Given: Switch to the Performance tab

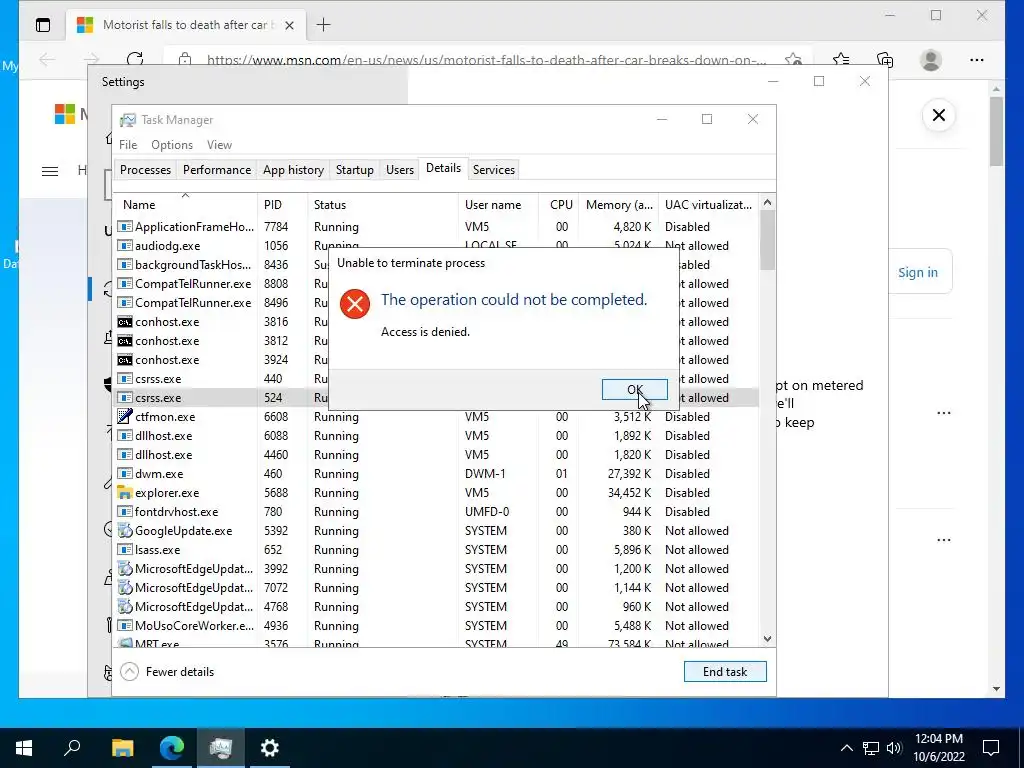Looking at the screenshot, I should (217, 170).
